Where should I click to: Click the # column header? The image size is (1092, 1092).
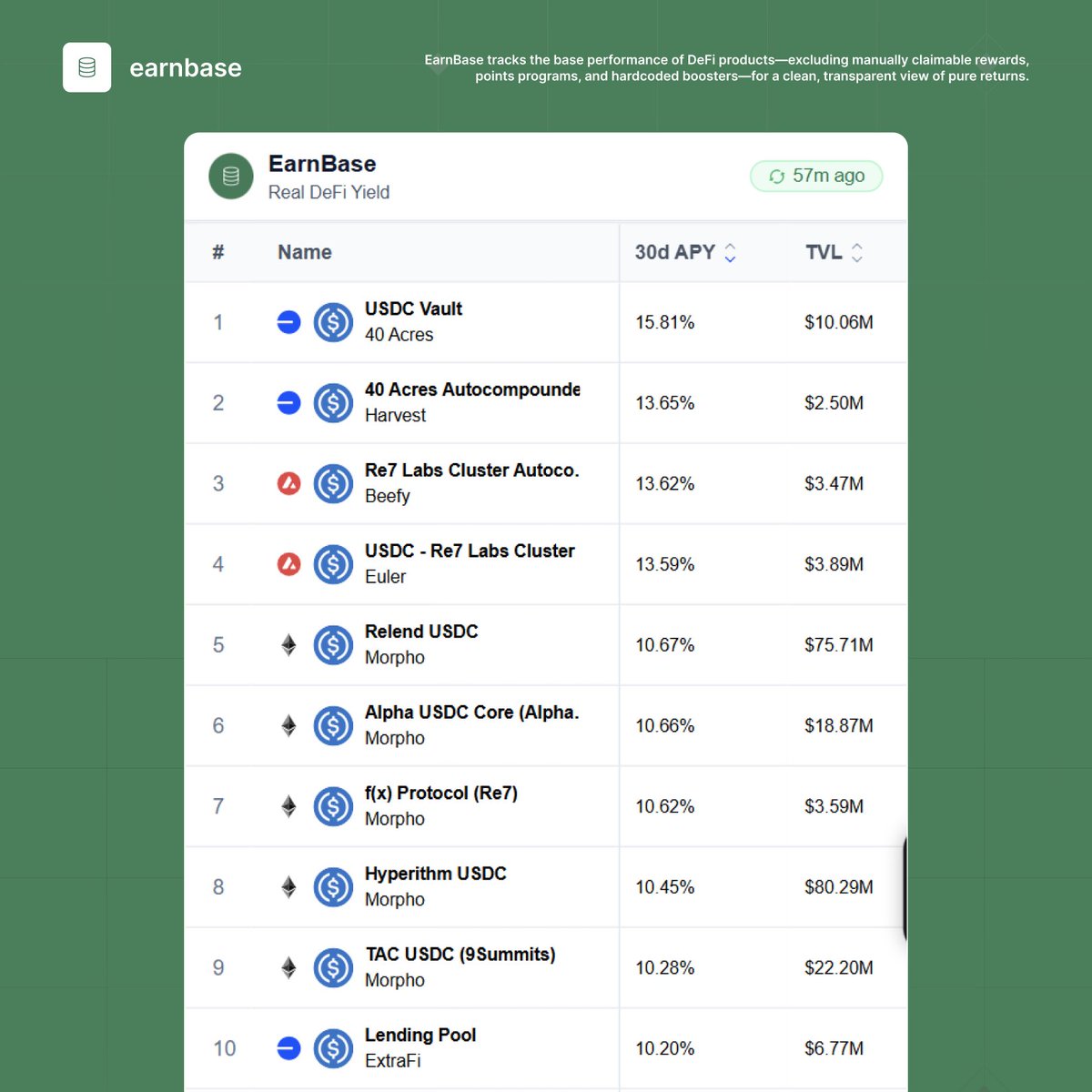218,252
